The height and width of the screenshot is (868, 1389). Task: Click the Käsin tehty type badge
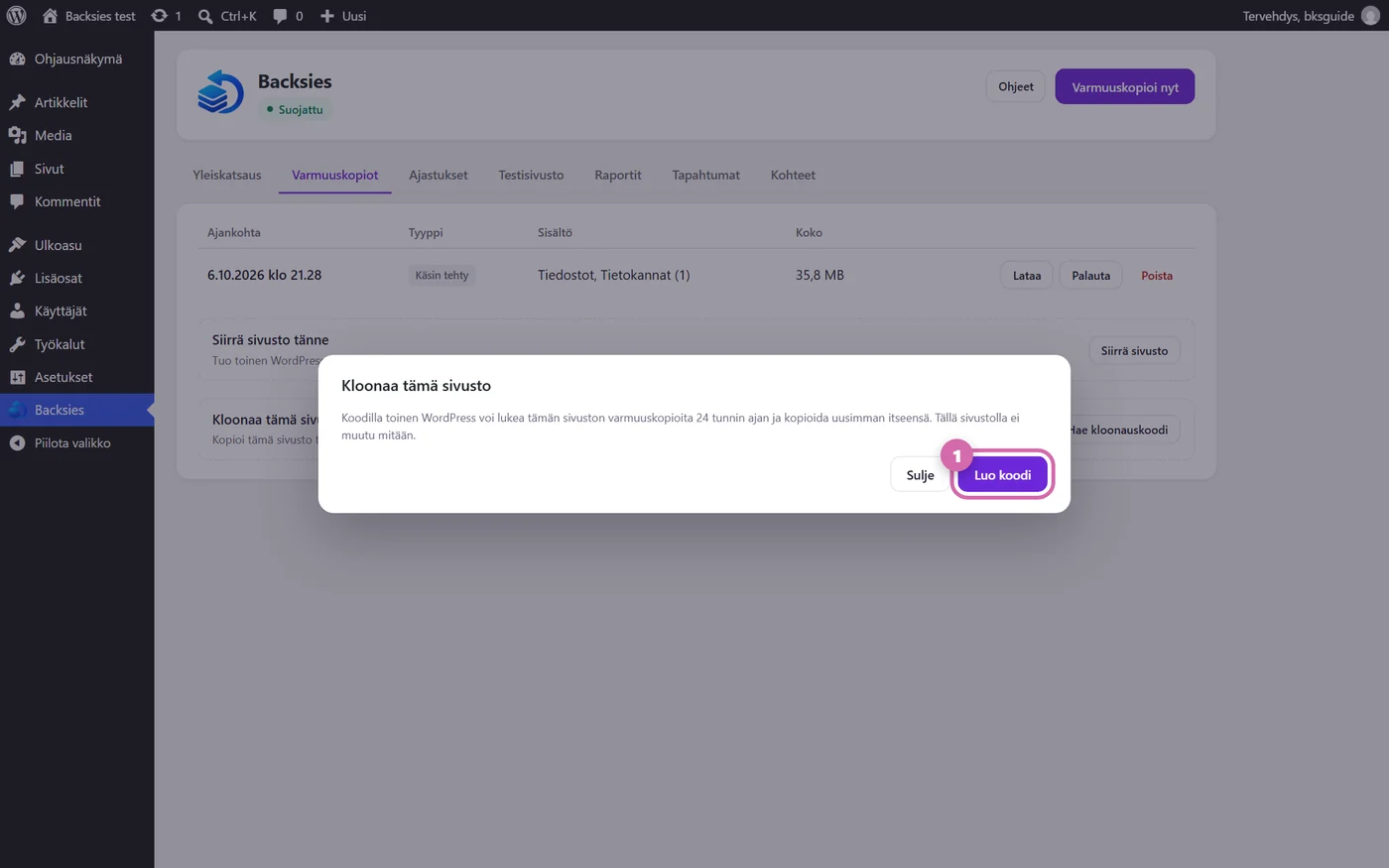click(442, 276)
